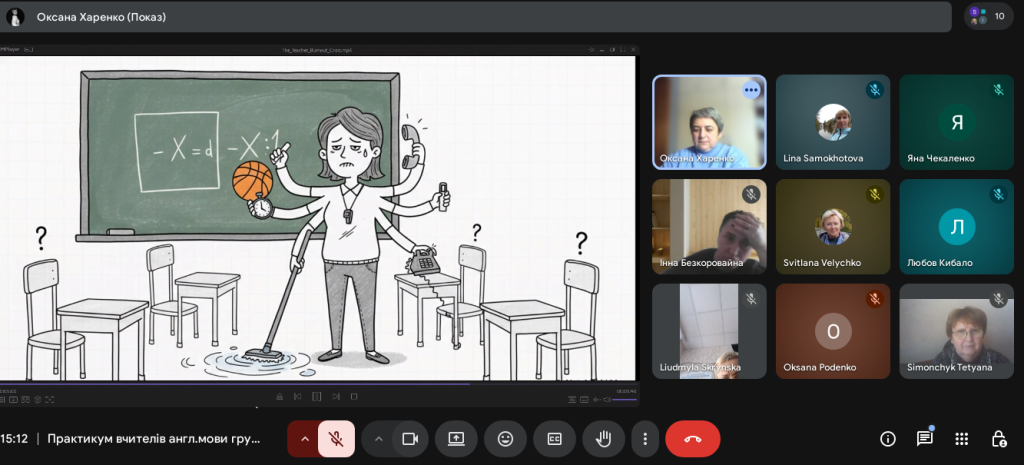Select the Lina Samokhotova participant tile
Screen dimensions: 1024x465
[x=832, y=122]
